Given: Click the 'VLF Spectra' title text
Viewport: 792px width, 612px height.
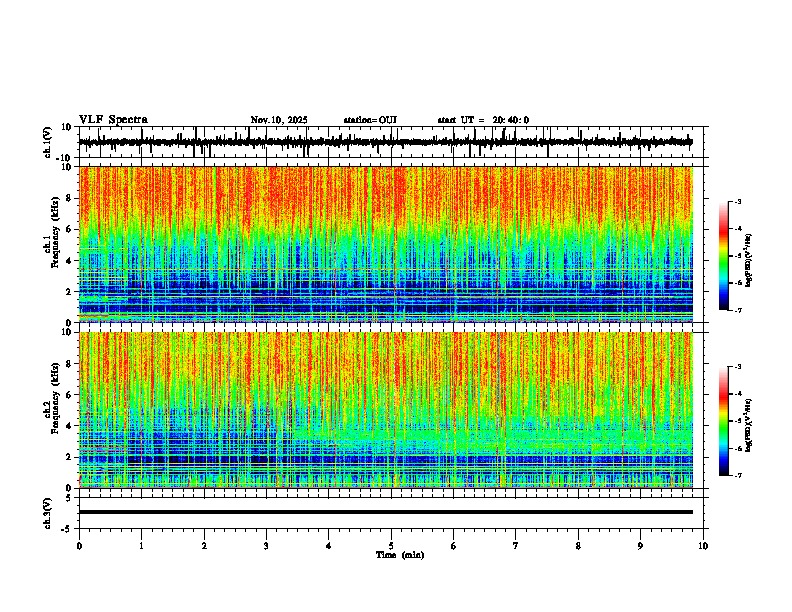Looking at the screenshot, I should (113, 120).
